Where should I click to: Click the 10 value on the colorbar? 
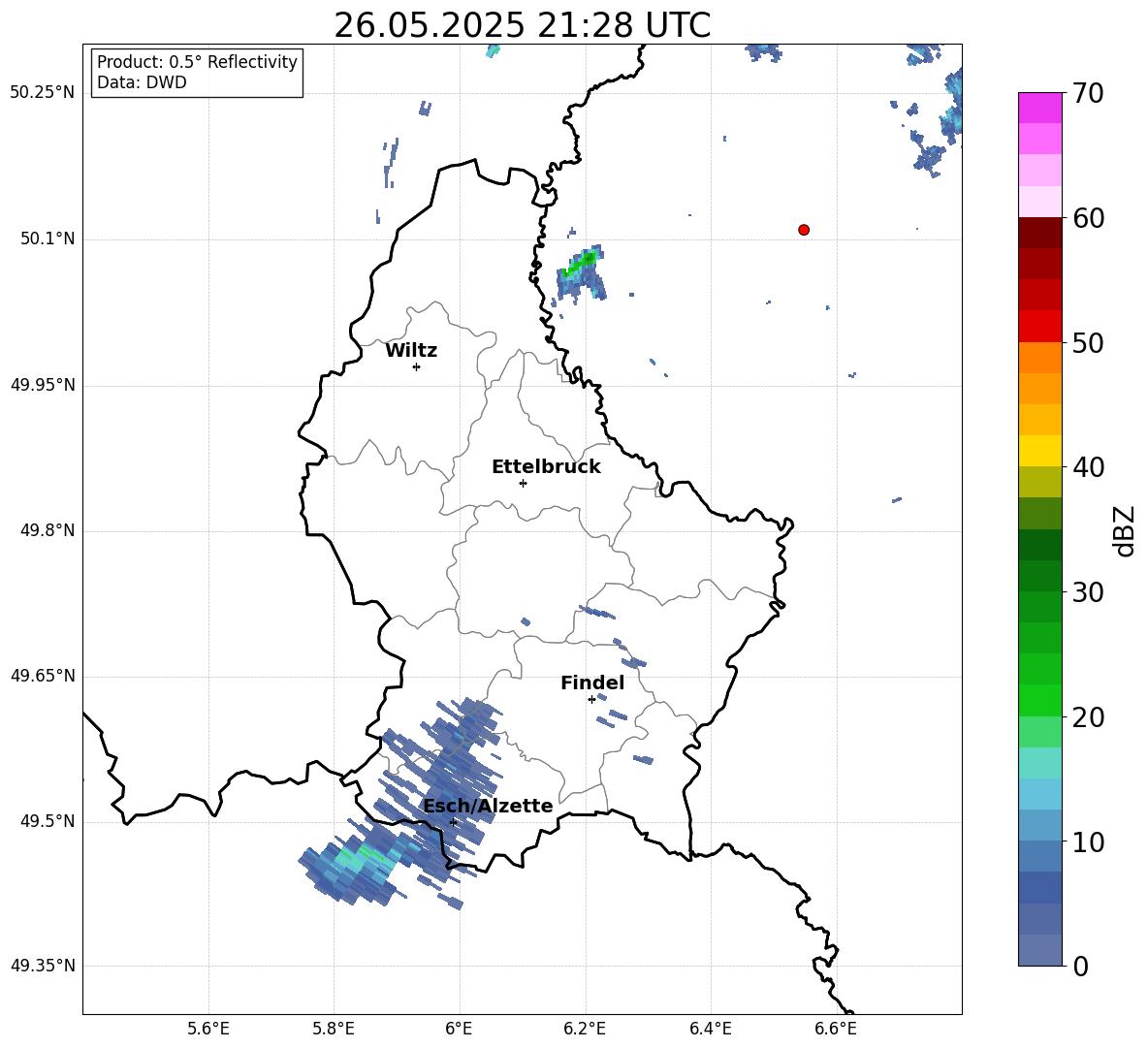pyautogui.click(x=1087, y=842)
